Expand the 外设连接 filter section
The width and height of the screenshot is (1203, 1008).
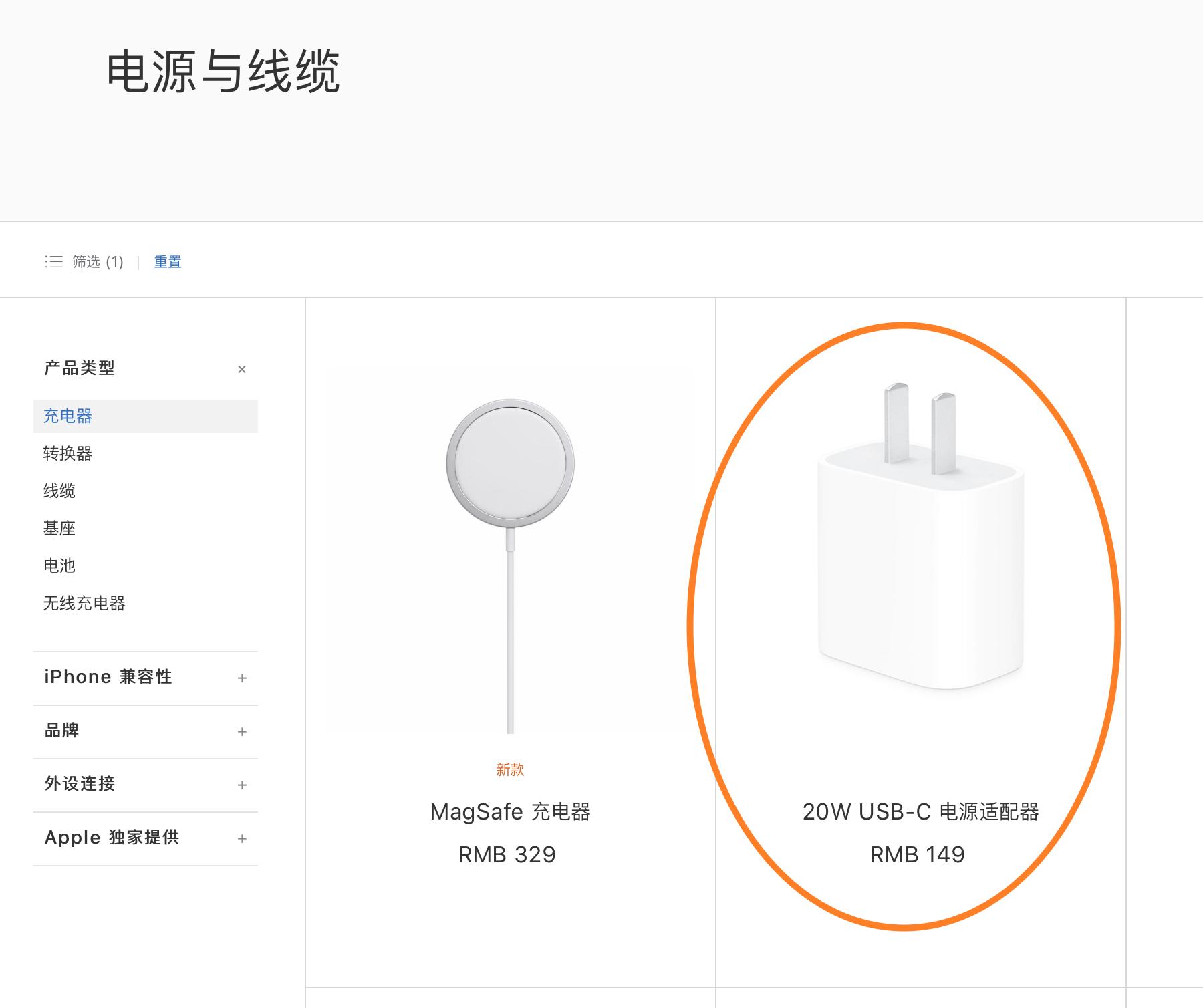point(242,785)
